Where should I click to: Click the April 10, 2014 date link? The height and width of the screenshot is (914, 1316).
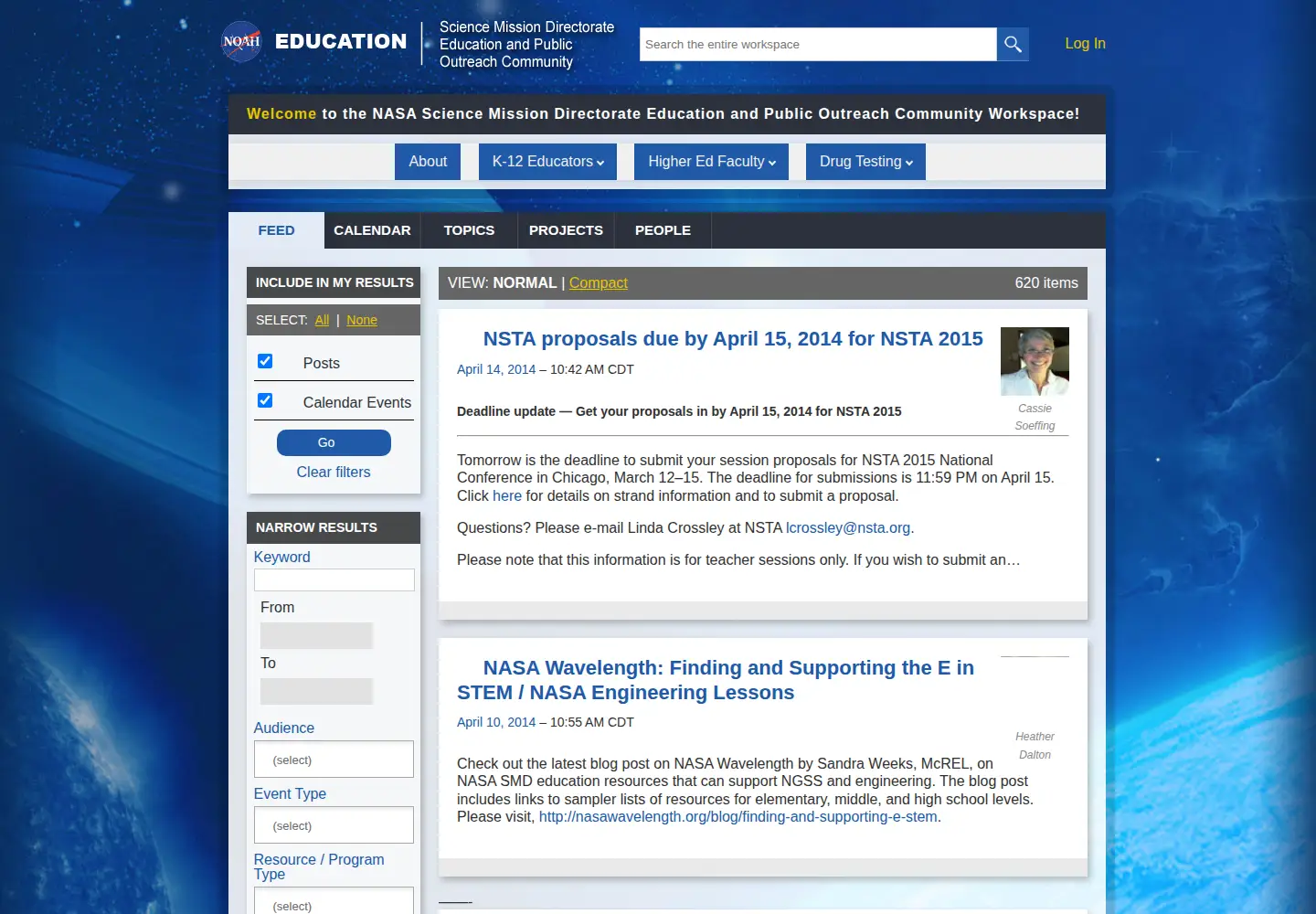click(x=496, y=722)
